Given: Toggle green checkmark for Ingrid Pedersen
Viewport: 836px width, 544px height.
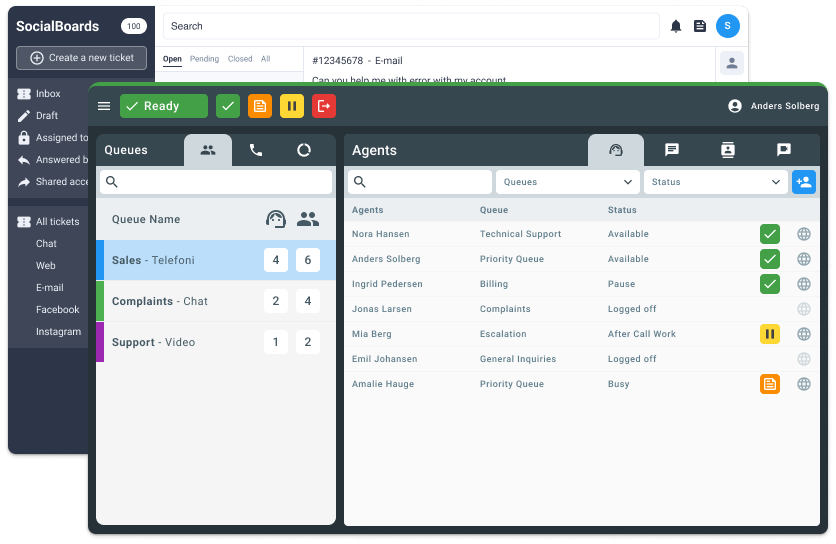Looking at the screenshot, I should tap(769, 284).
